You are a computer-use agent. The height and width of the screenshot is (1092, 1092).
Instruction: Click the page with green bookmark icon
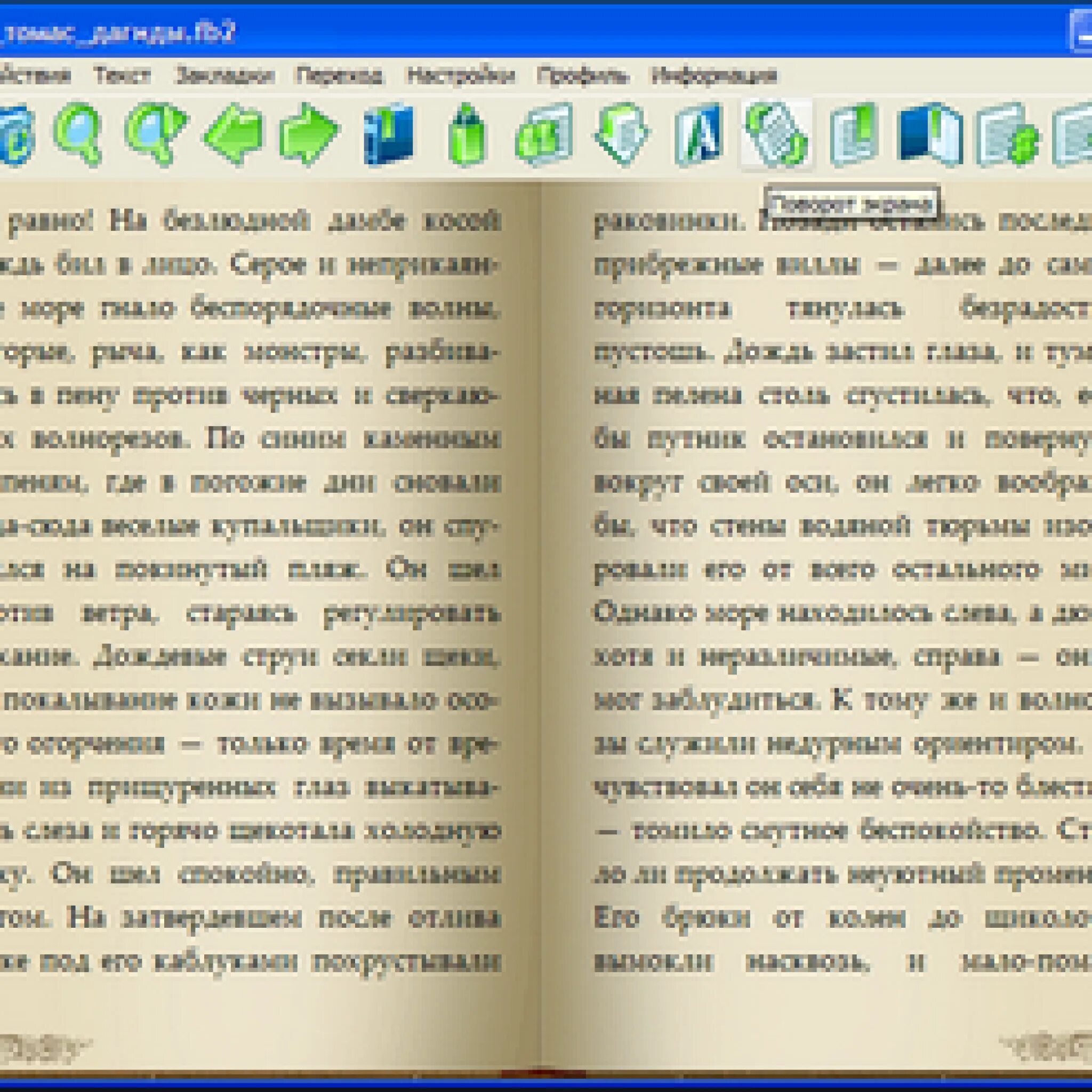pos(854,134)
